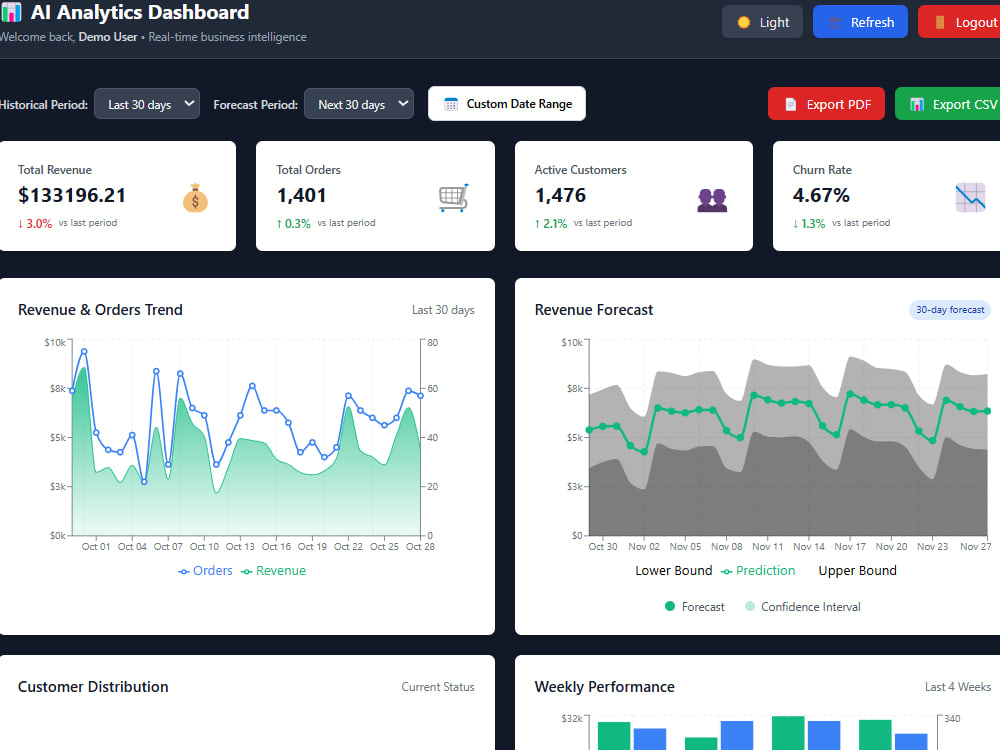Click the green 0.3% increase indicator
Screen dimensions: 1000x750
click(x=293, y=223)
